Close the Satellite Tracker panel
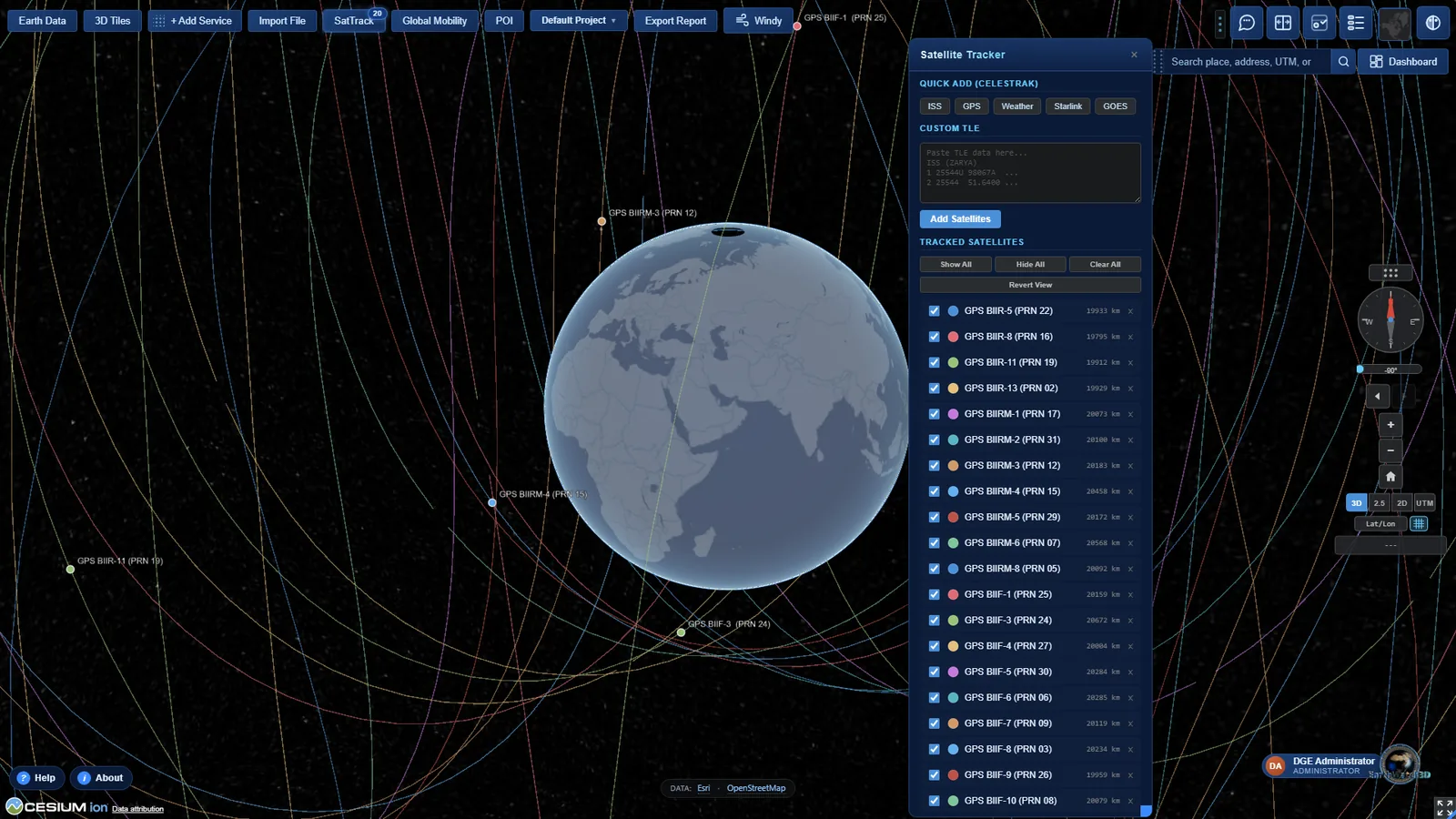The image size is (1456, 819). [1134, 55]
